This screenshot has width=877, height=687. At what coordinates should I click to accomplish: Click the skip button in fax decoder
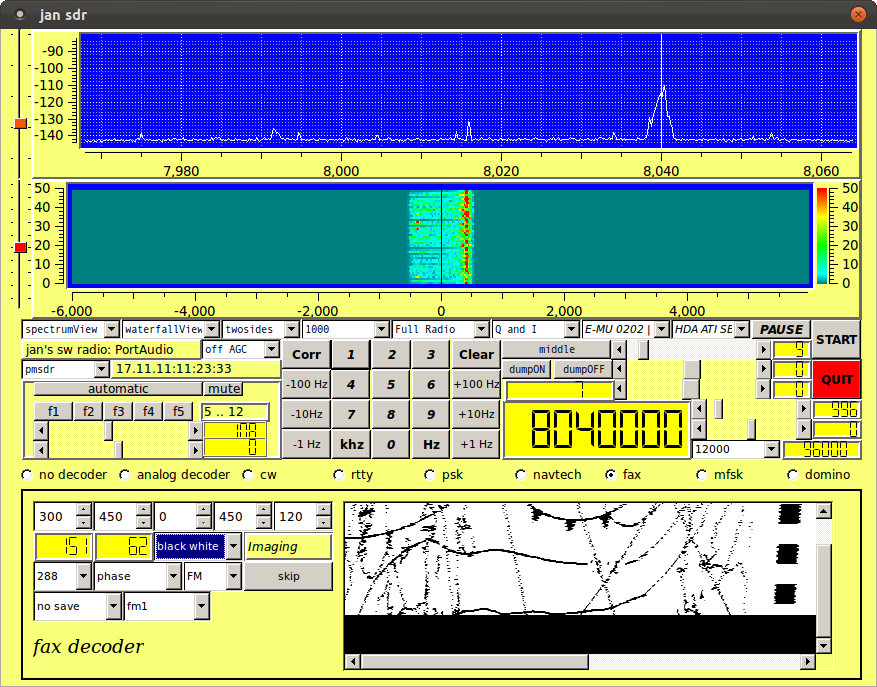(288, 577)
